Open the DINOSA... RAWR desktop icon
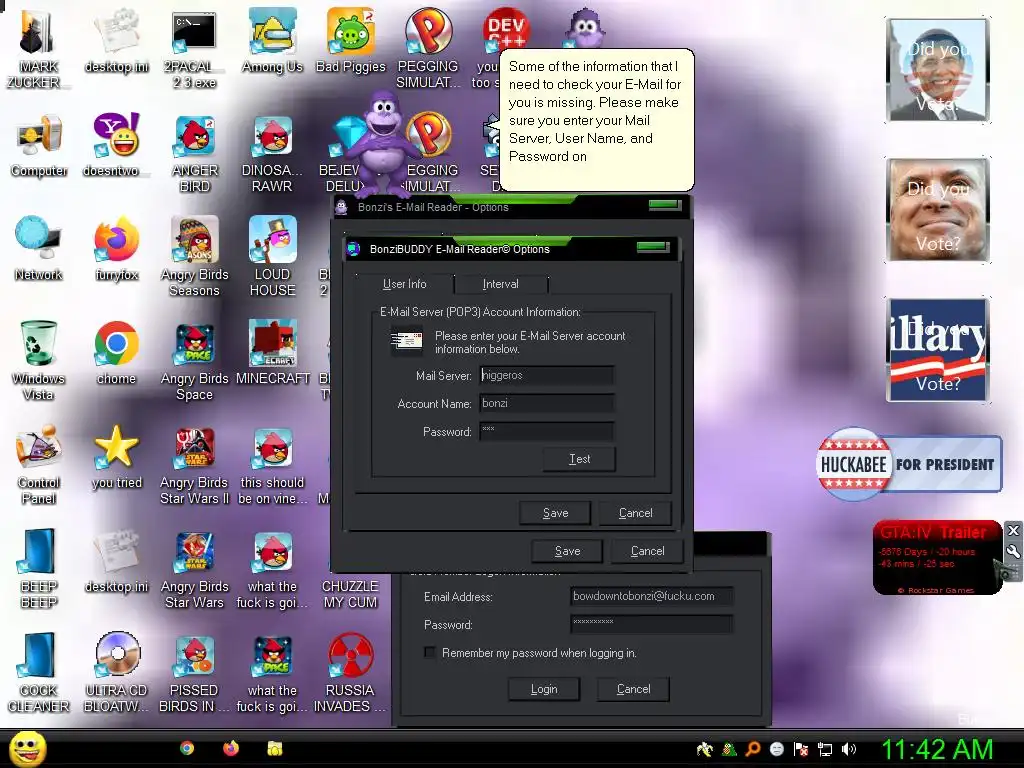Viewport: 1024px width, 768px height. [272, 153]
